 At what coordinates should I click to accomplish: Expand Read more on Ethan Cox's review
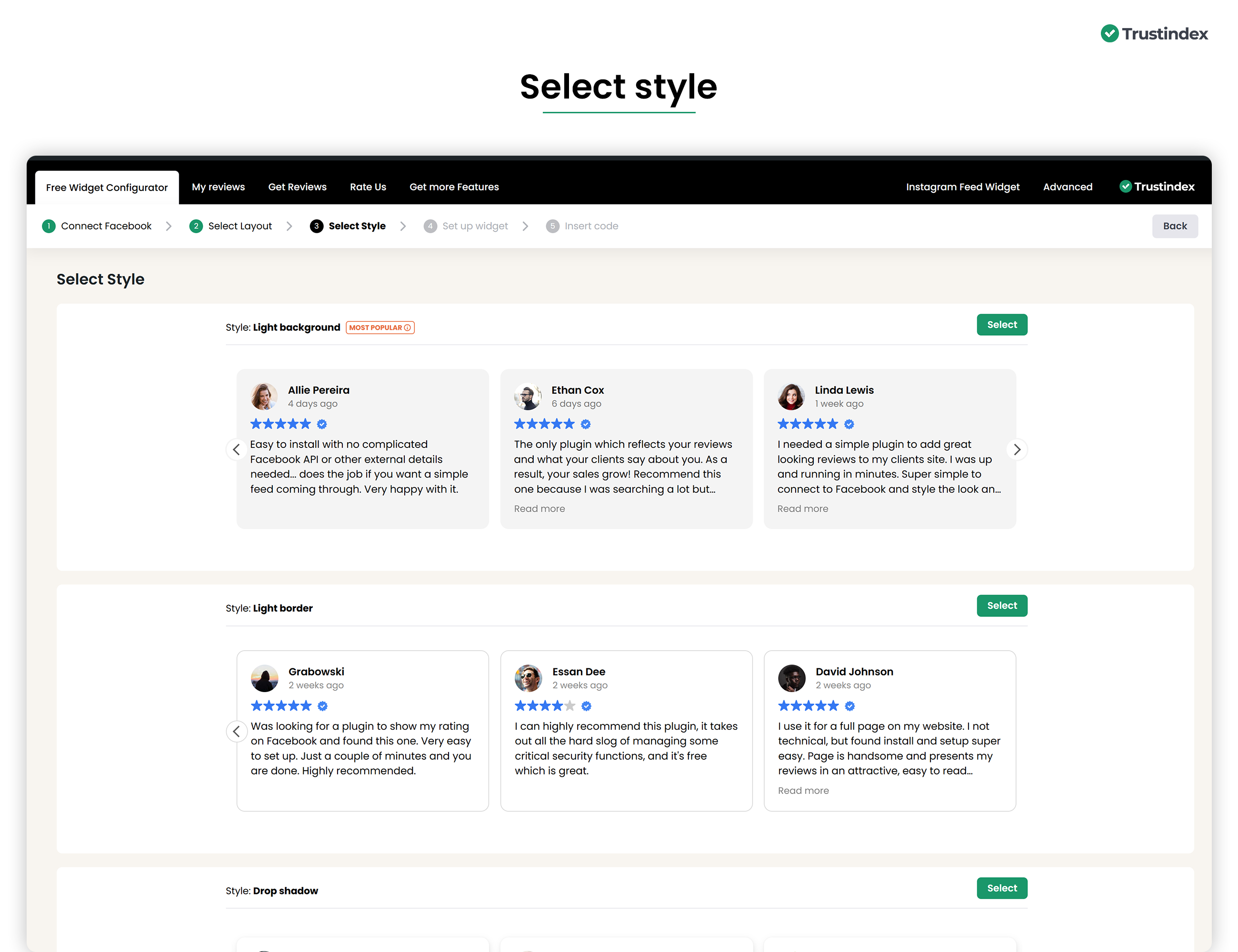click(539, 508)
